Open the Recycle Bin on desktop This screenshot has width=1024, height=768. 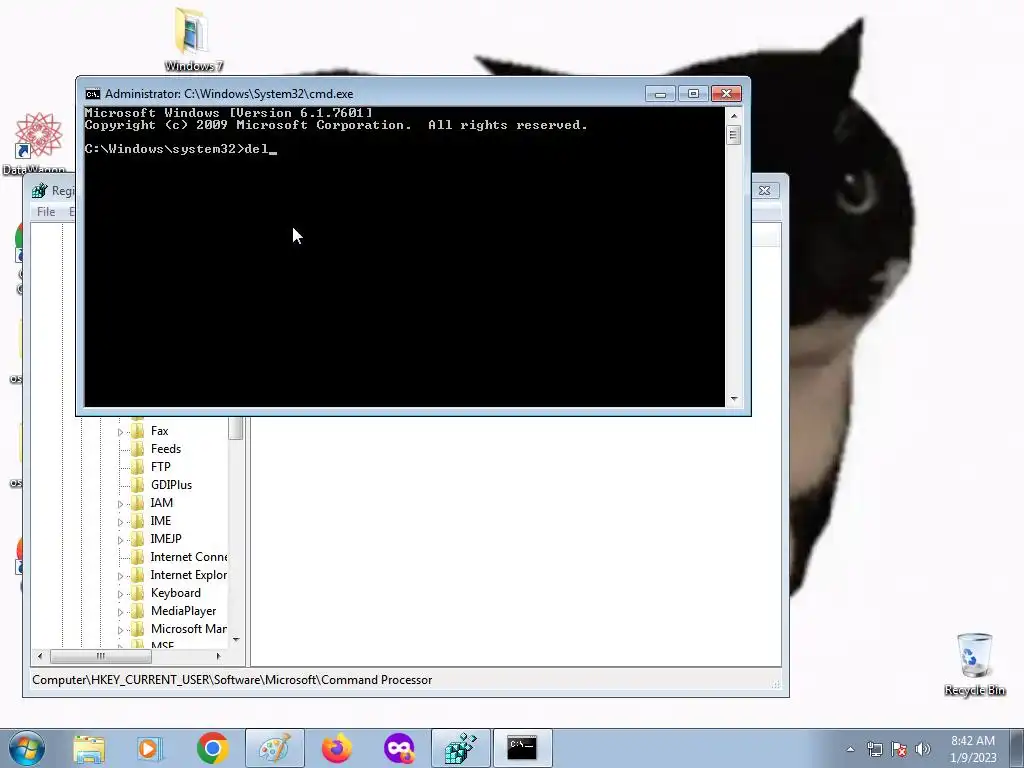pos(974,664)
